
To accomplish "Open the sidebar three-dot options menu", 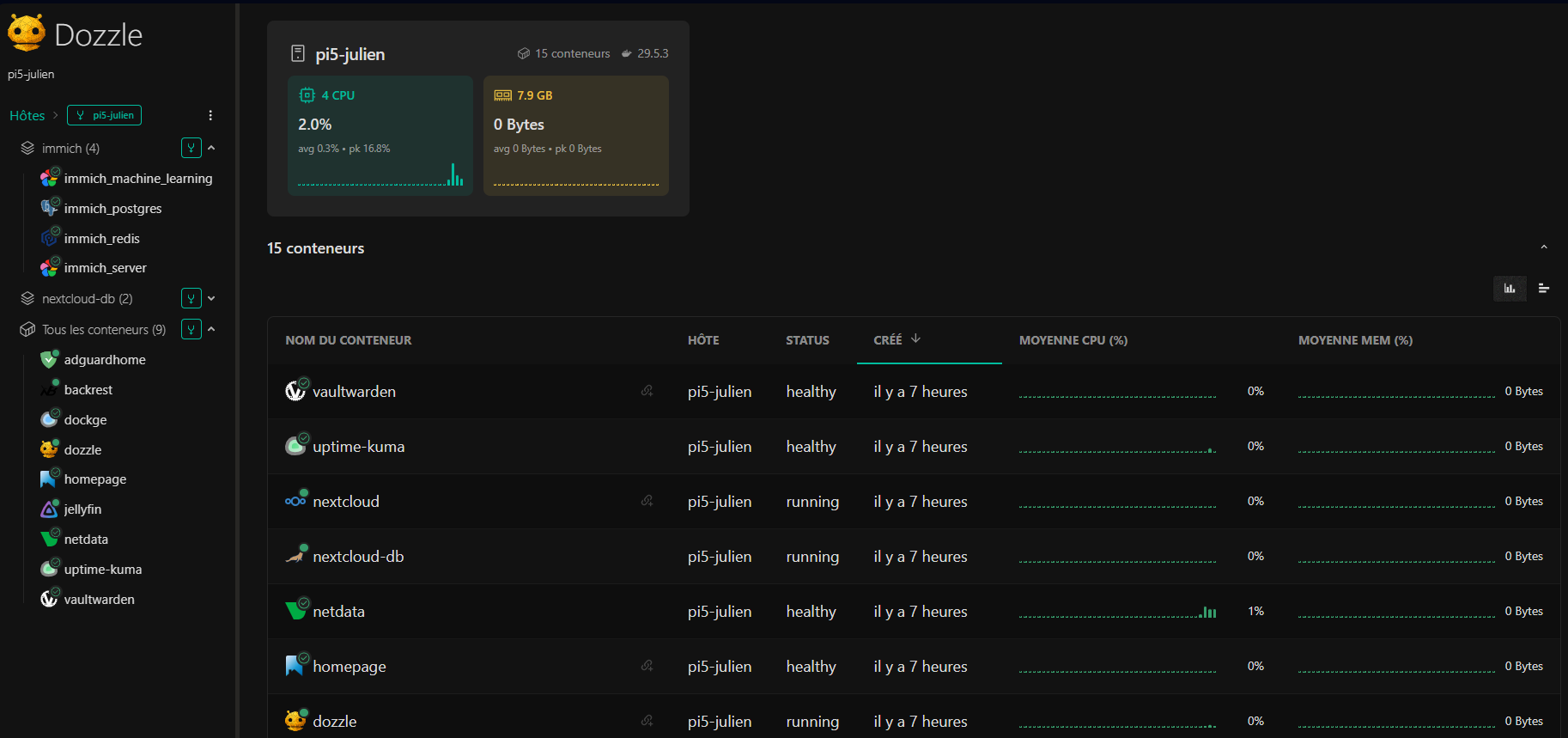I will 210,115.
